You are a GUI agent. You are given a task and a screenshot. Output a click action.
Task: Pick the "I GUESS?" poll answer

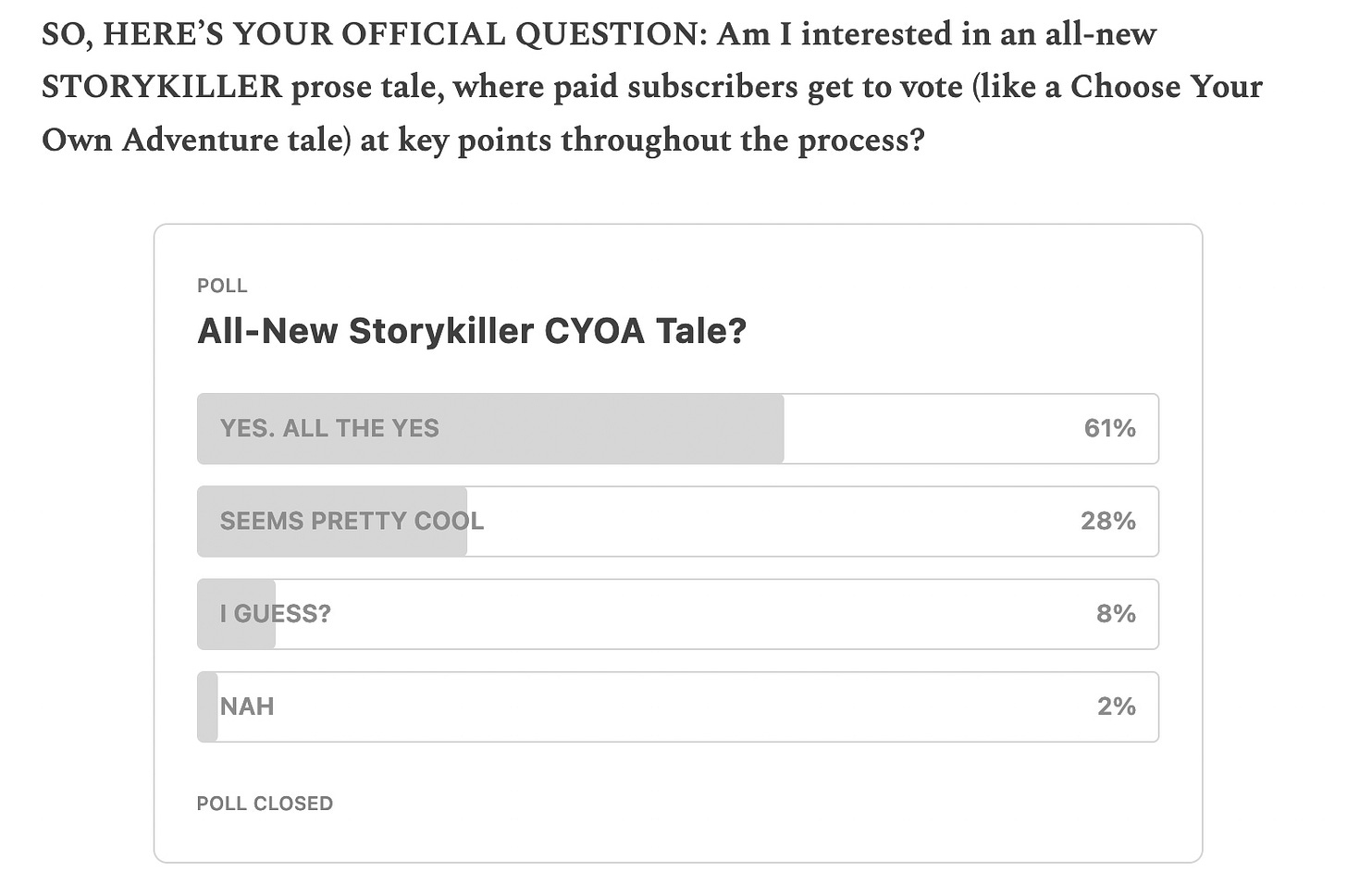677,613
